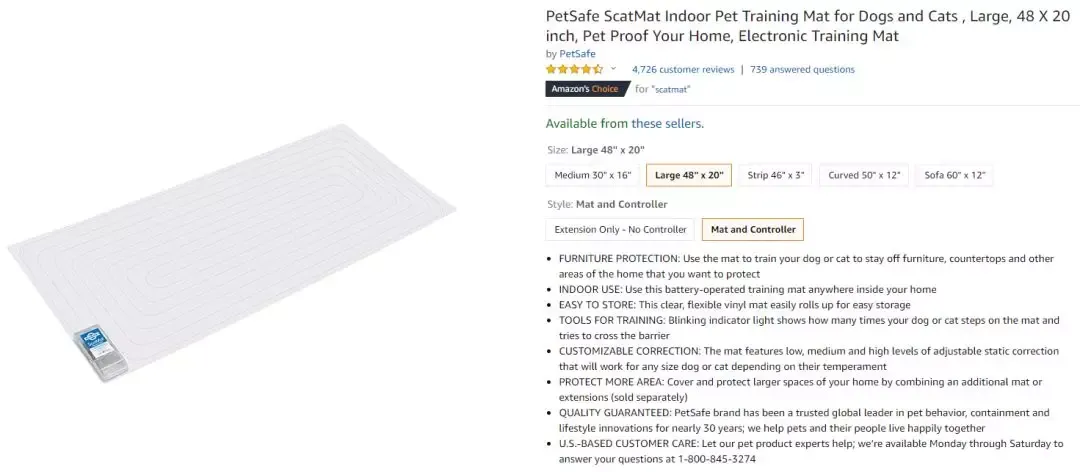Click the PetSafe ScatMat product title
This screenshot has width=1080, height=472.
[x=807, y=26]
